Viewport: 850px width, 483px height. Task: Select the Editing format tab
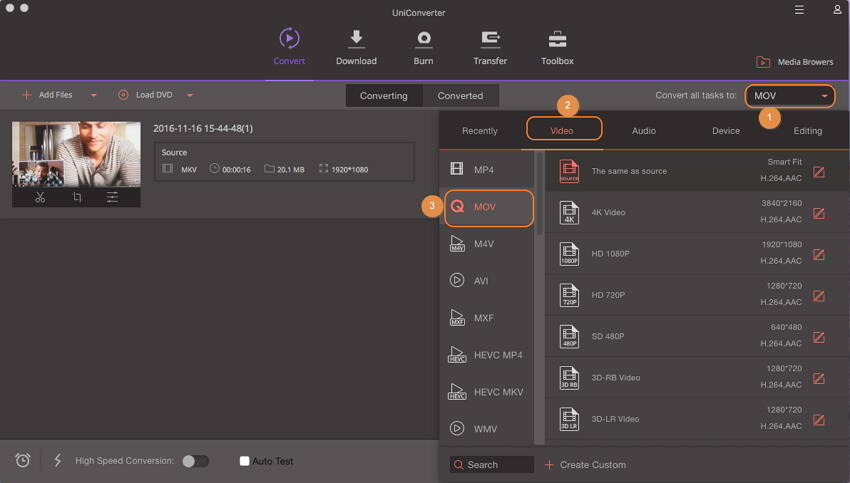808,131
